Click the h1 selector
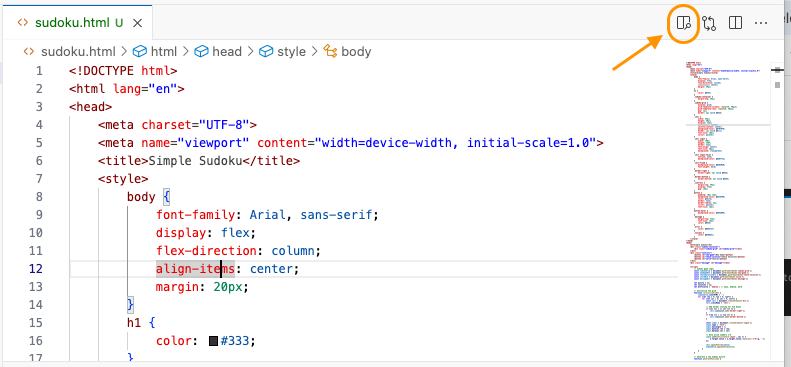Screen dimensions: 791x367 (x=134, y=323)
